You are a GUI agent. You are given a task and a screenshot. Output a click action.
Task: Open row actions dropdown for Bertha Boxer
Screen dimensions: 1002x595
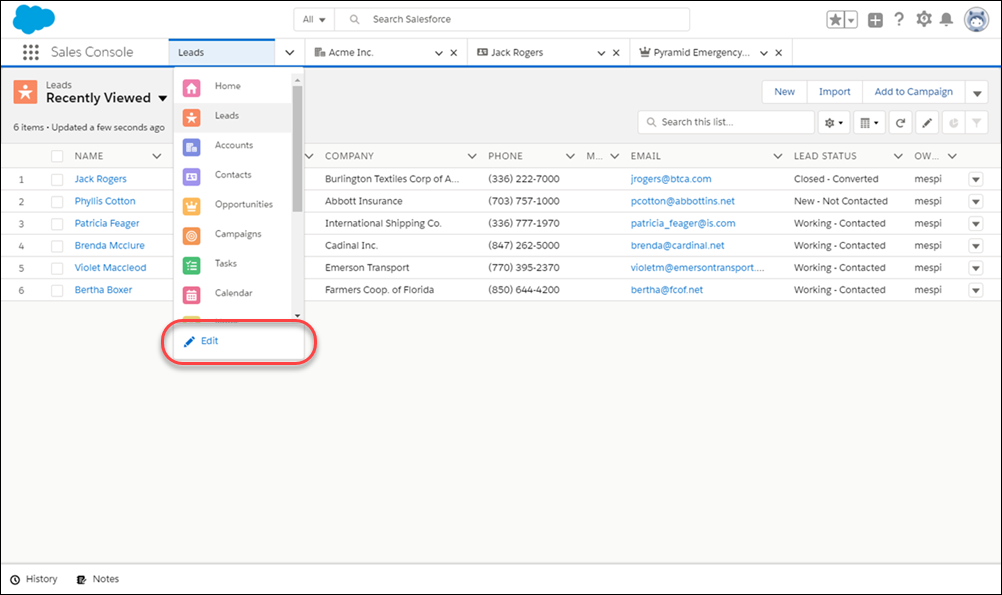coord(976,290)
